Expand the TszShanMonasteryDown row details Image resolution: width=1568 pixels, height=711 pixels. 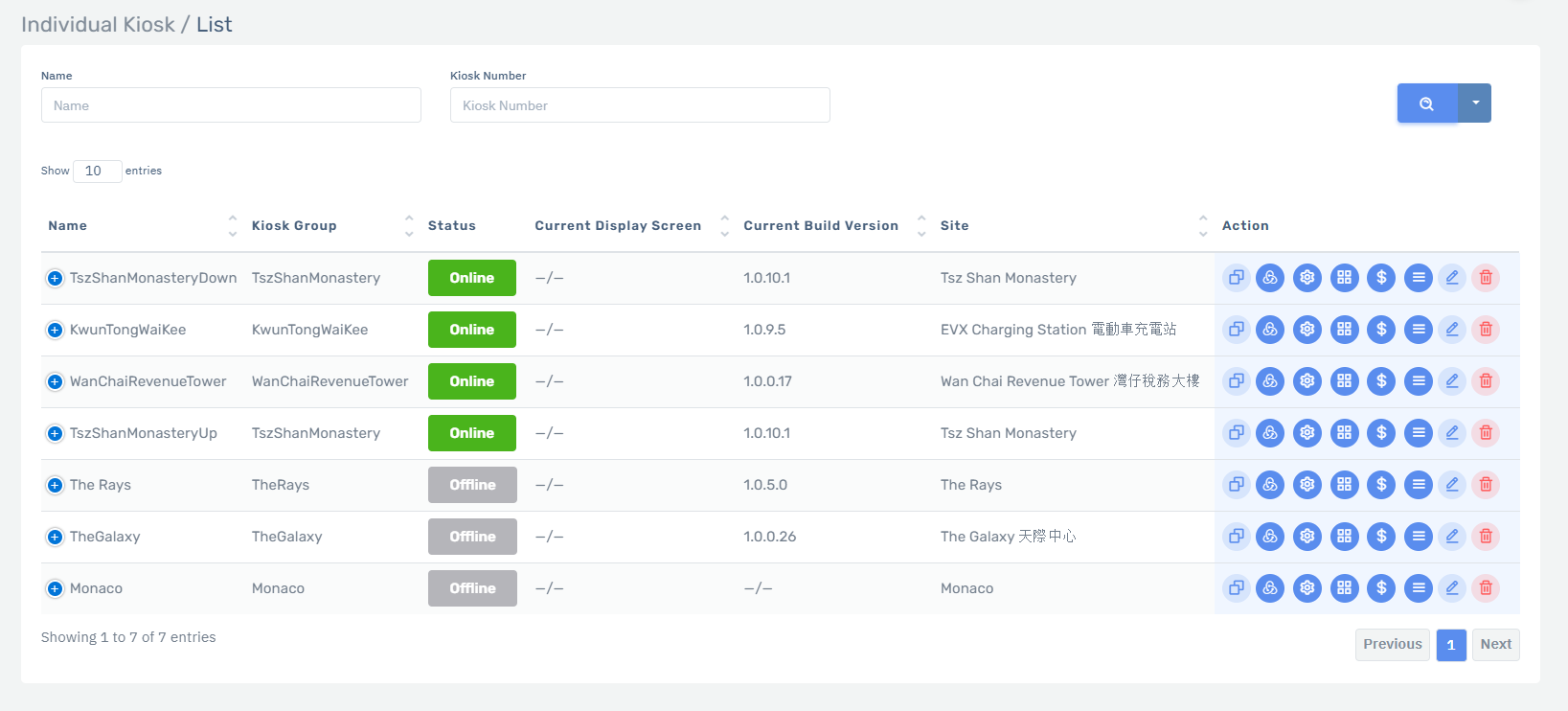(x=55, y=278)
